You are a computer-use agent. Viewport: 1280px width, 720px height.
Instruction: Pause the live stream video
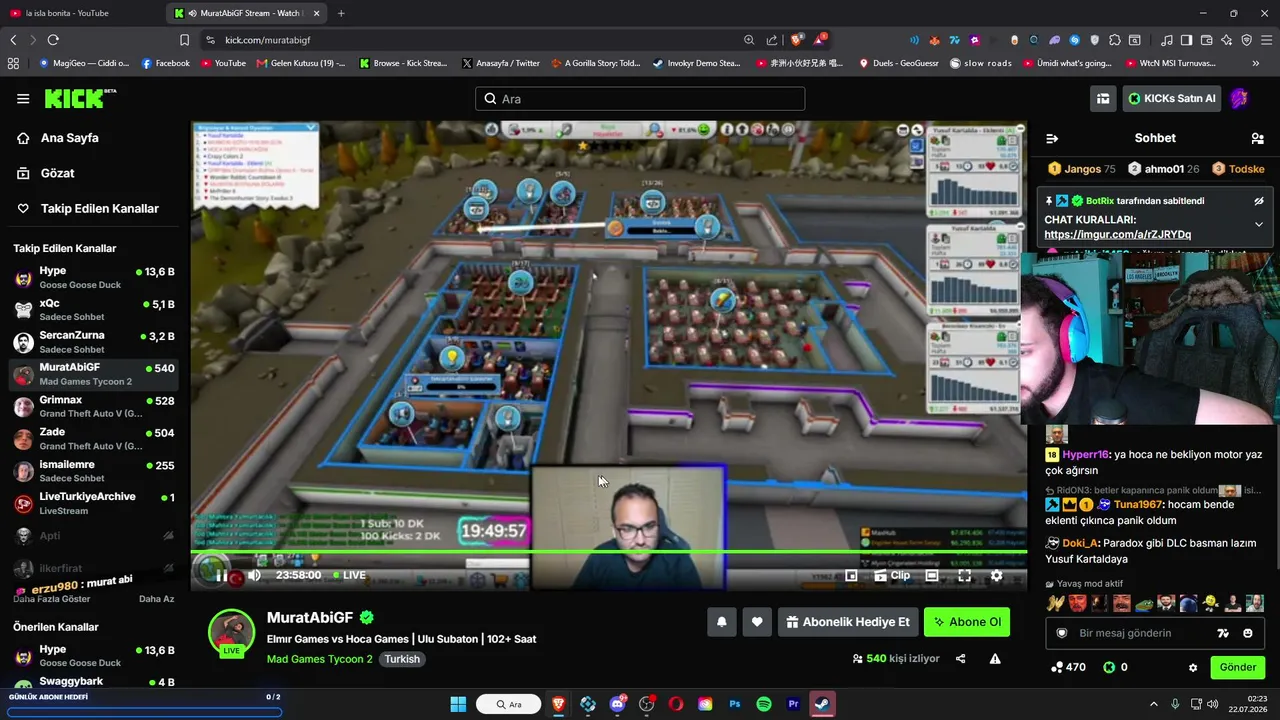click(x=221, y=575)
